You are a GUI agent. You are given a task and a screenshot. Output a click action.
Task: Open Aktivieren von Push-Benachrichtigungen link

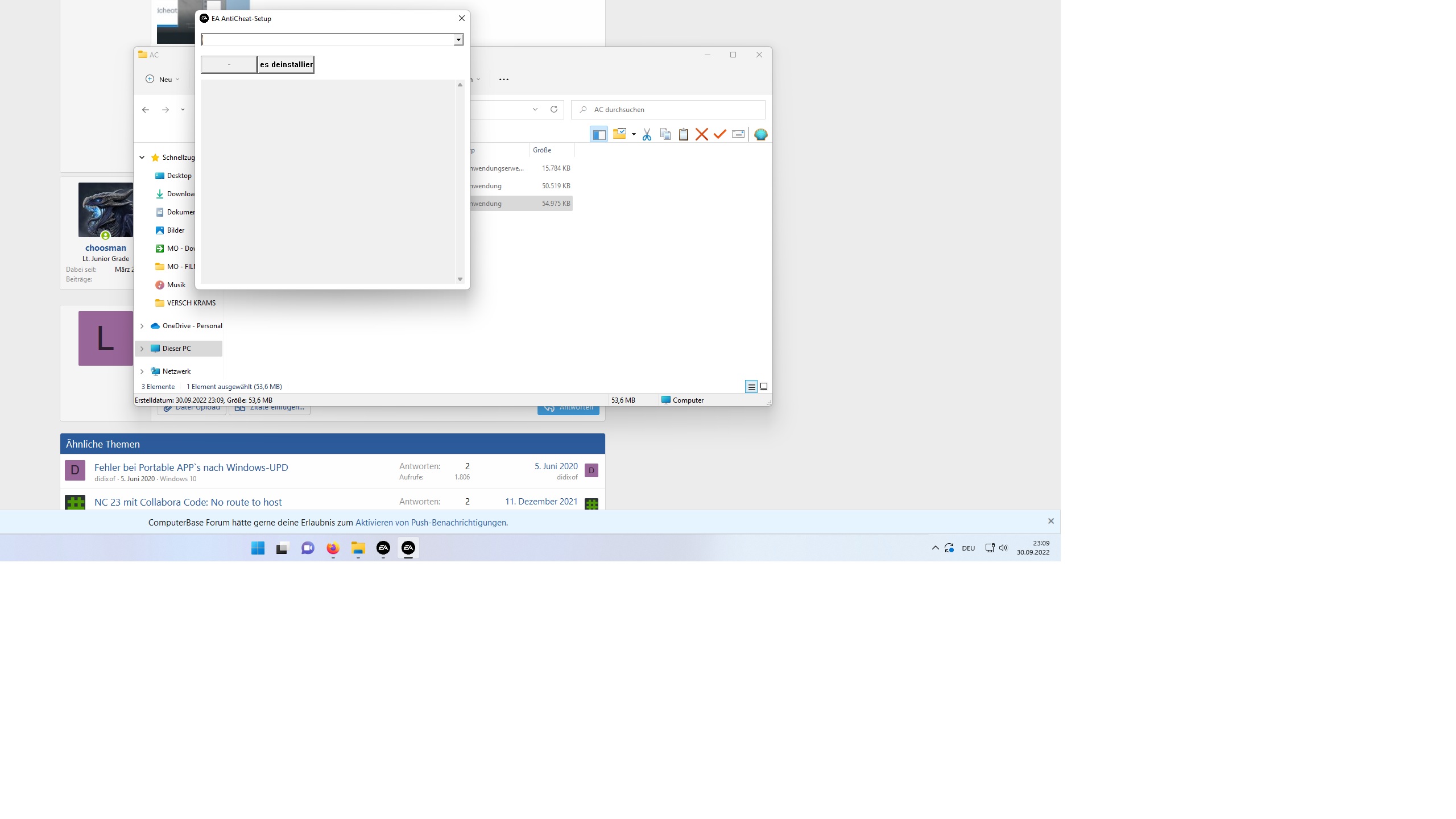431,523
